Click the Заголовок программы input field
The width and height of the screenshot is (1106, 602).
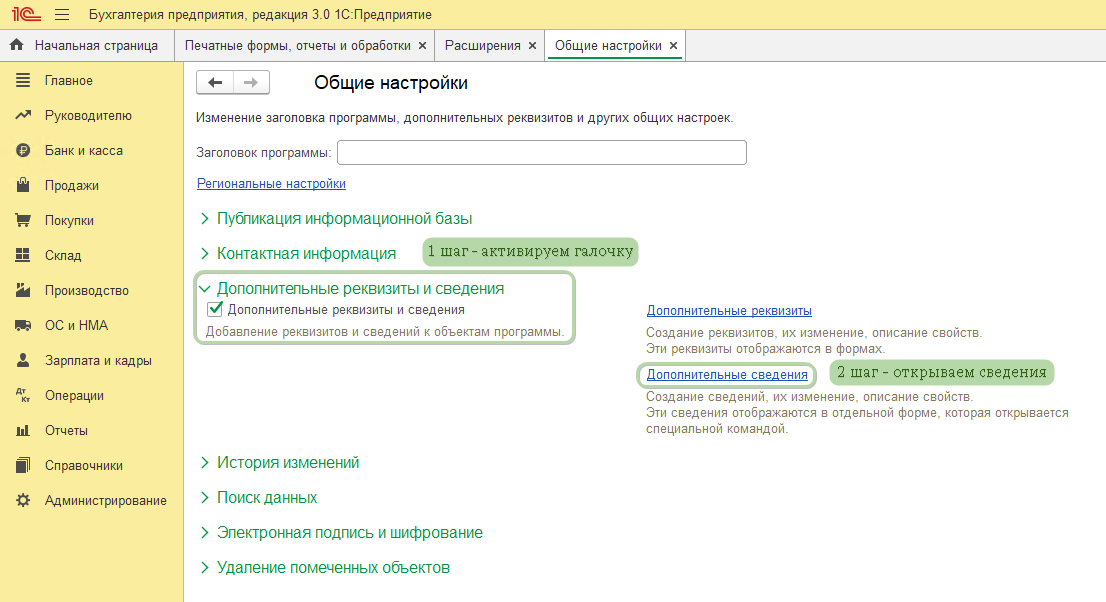(542, 152)
